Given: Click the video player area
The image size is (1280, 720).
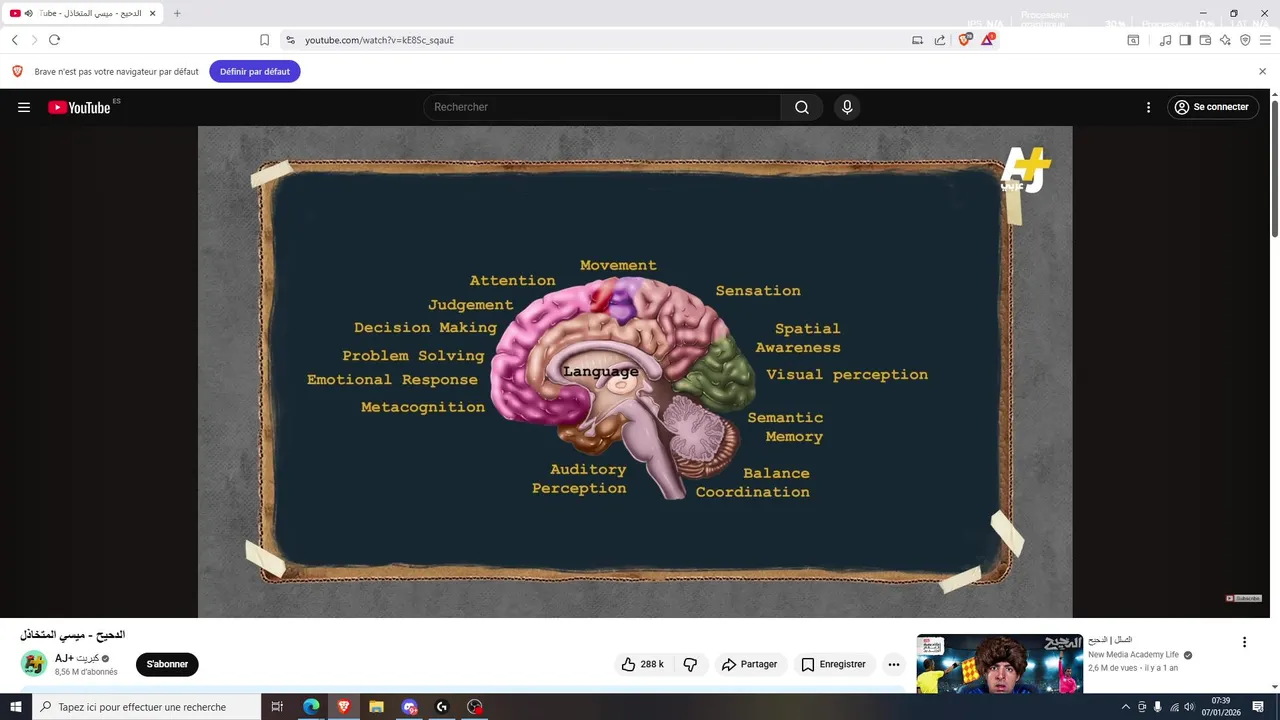Looking at the screenshot, I should [635, 371].
